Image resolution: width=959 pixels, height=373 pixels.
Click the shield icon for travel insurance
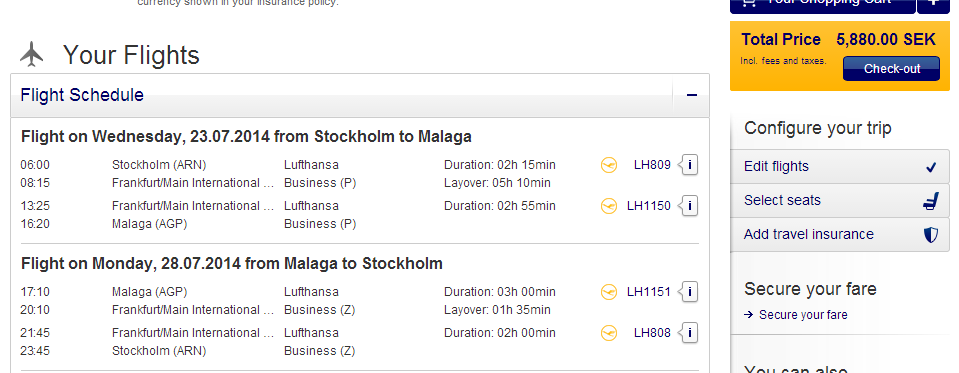930,235
